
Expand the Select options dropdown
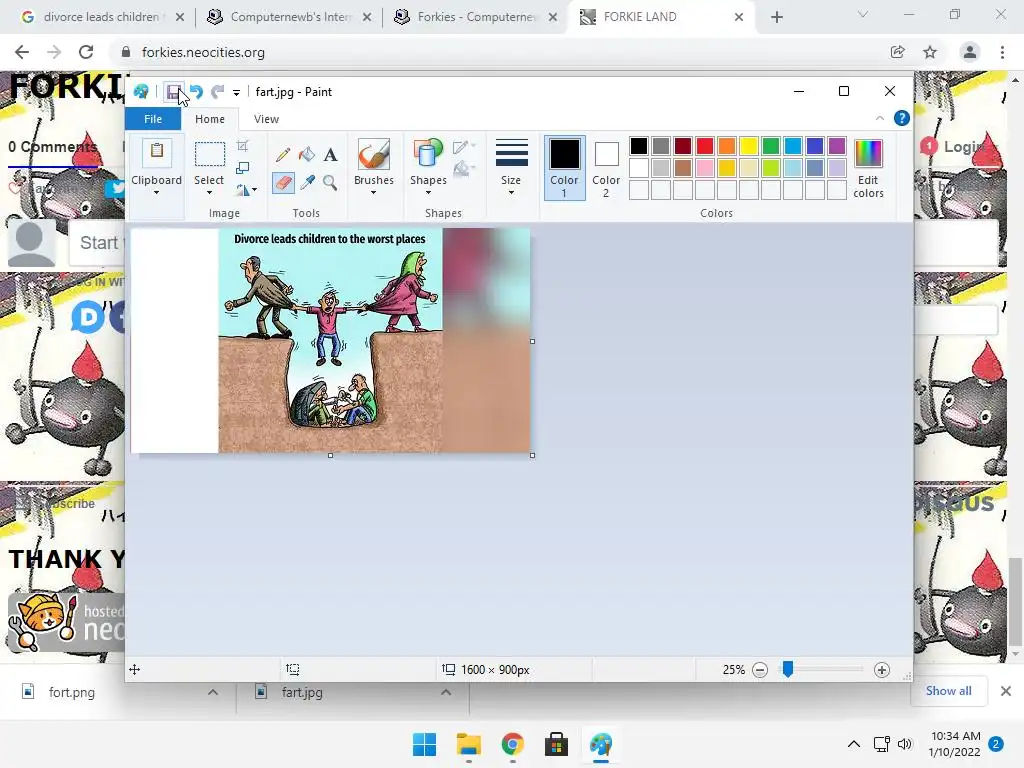point(209,193)
